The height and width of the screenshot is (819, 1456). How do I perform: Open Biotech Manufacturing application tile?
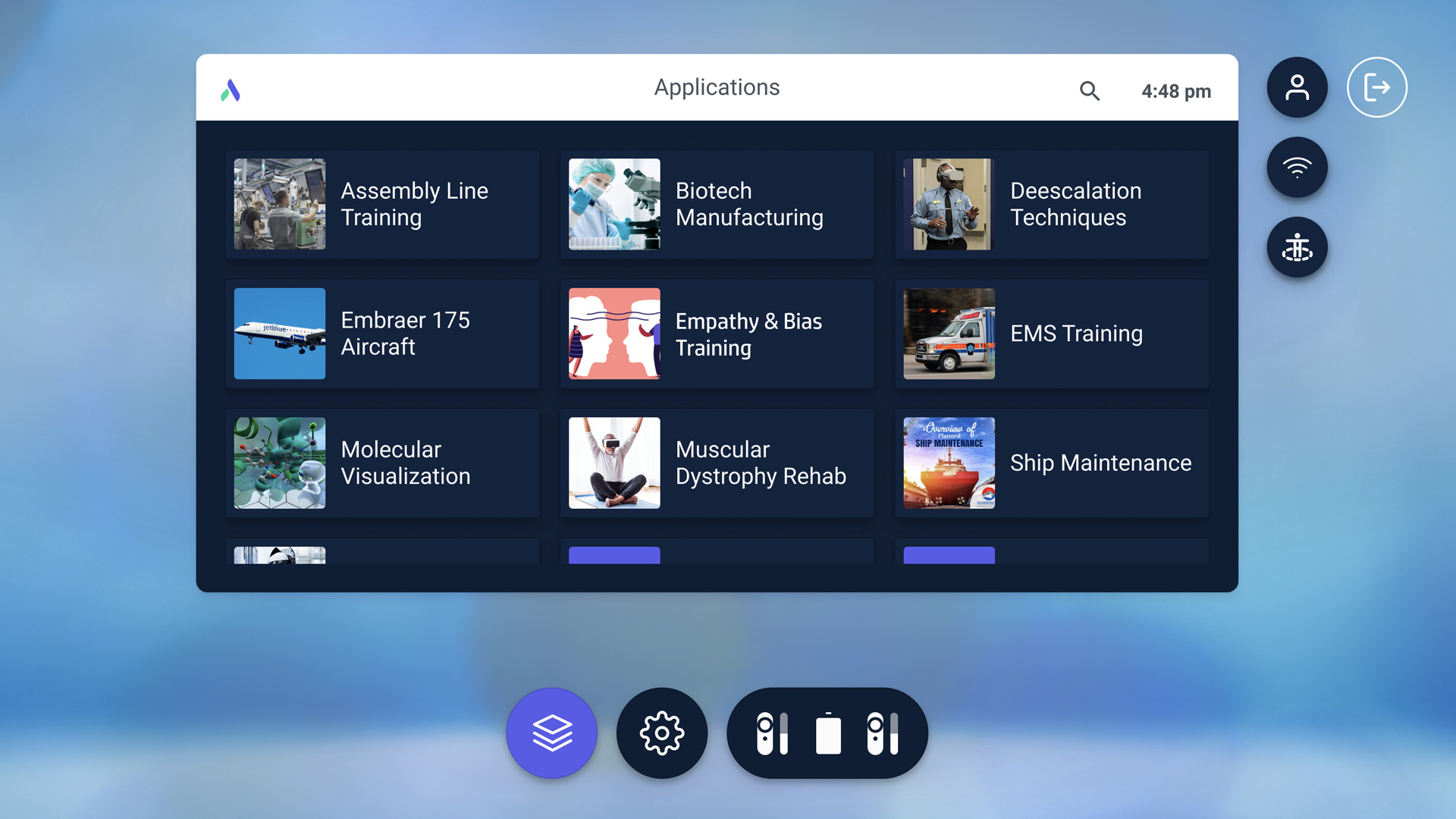[x=717, y=204]
